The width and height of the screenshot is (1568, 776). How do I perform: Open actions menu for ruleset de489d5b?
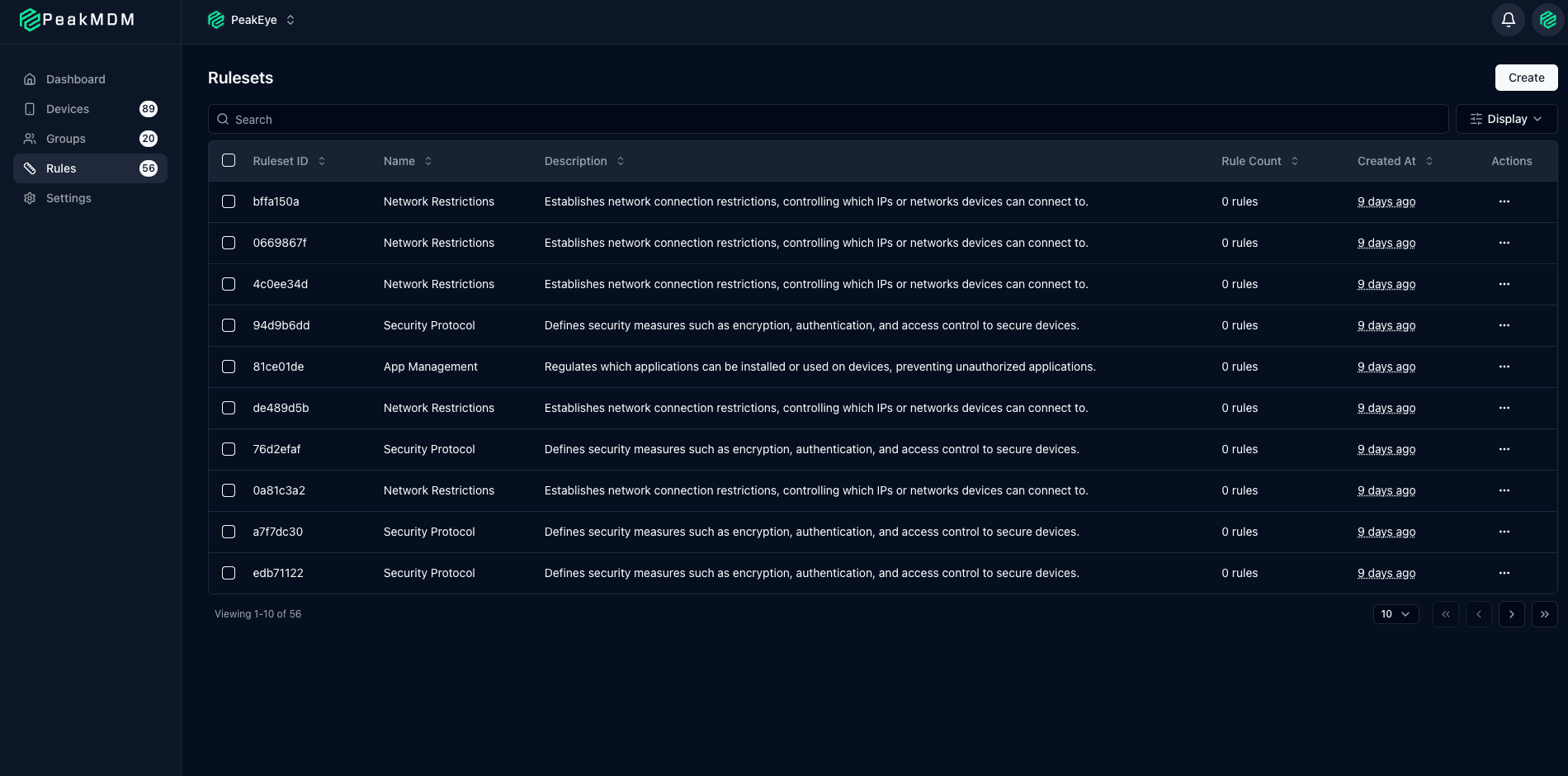1504,408
